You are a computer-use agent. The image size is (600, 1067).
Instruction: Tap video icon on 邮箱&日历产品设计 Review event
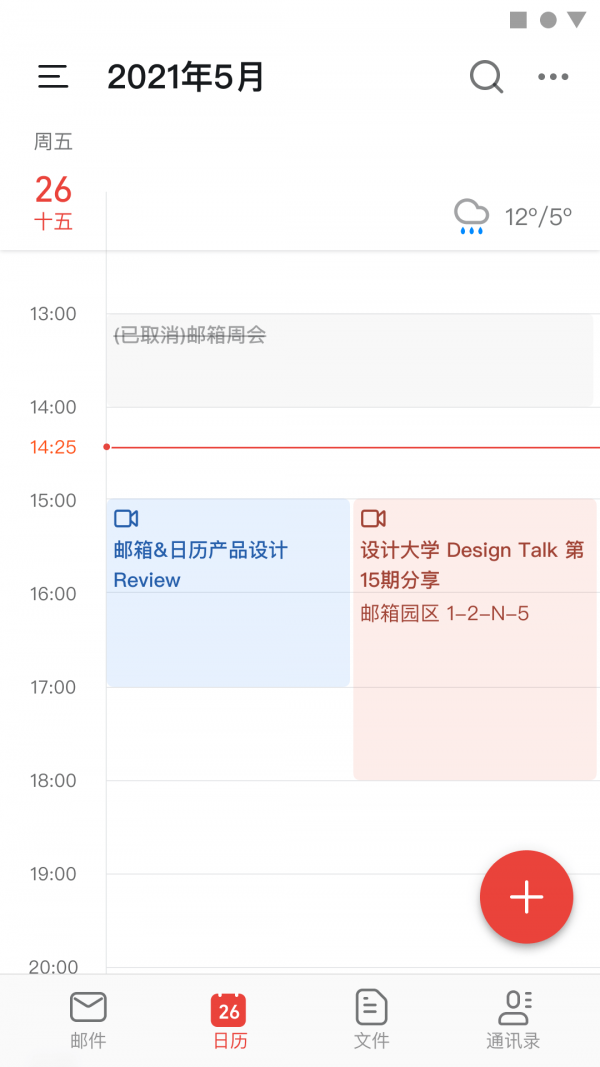[x=126, y=518]
